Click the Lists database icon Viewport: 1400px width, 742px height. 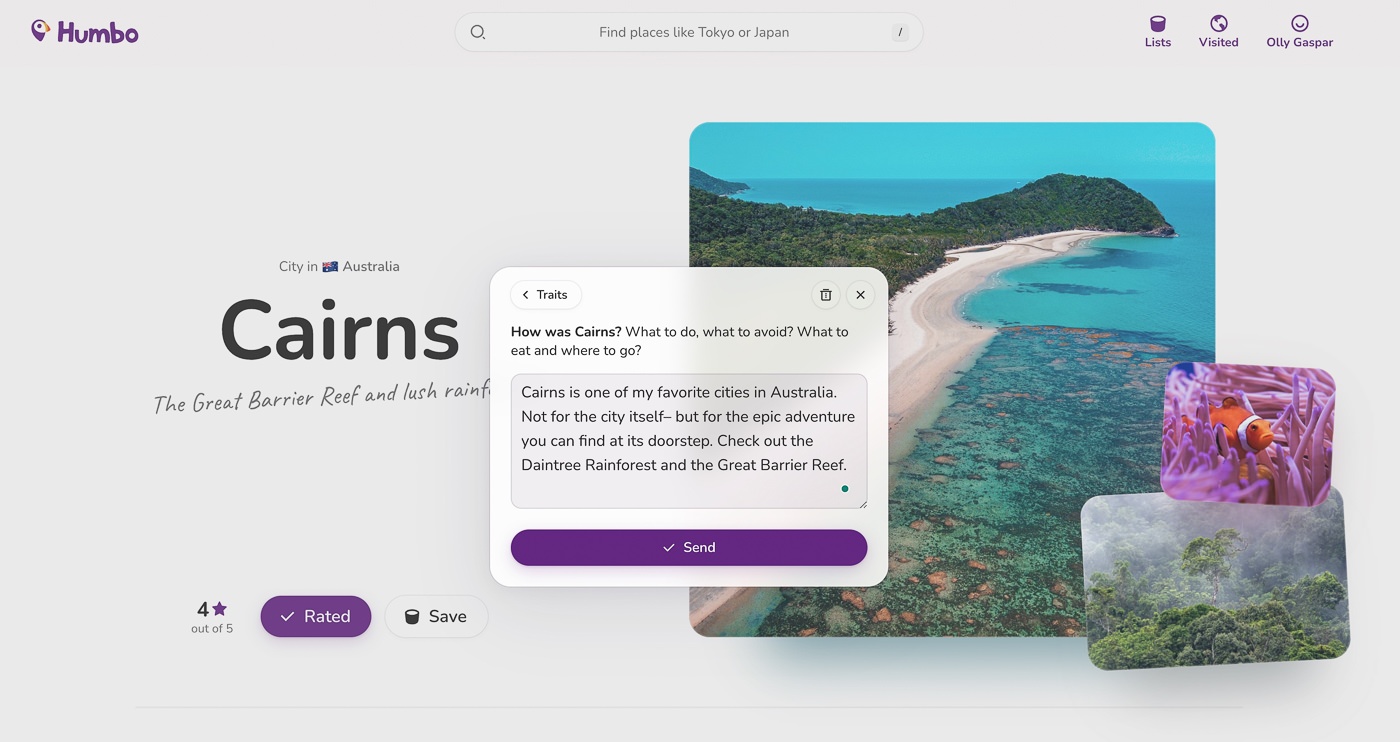pyautogui.click(x=1157, y=23)
